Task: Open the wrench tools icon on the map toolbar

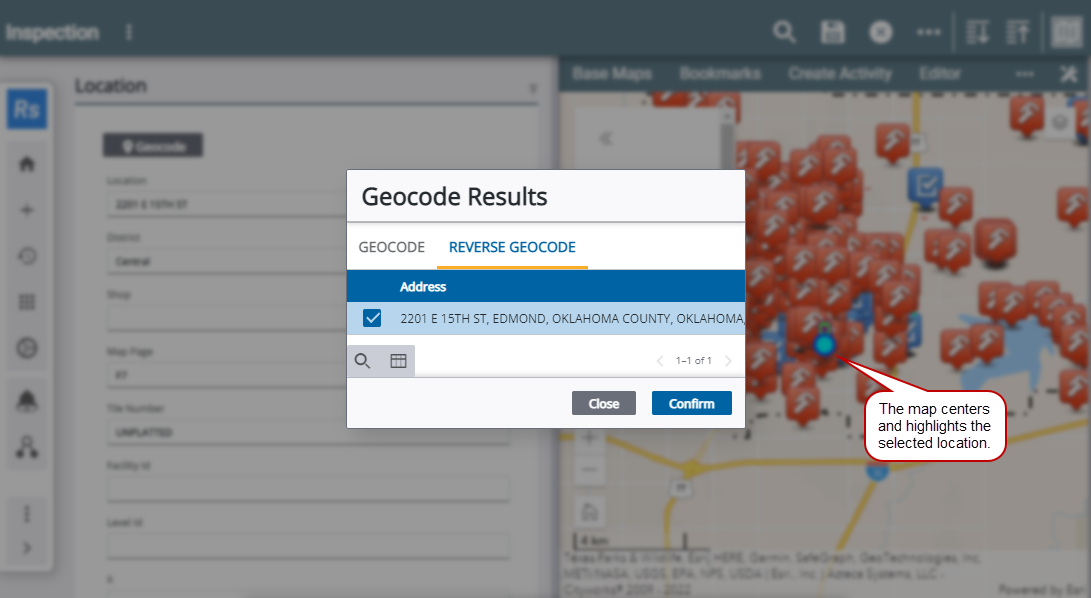Action: pyautogui.click(x=1069, y=72)
